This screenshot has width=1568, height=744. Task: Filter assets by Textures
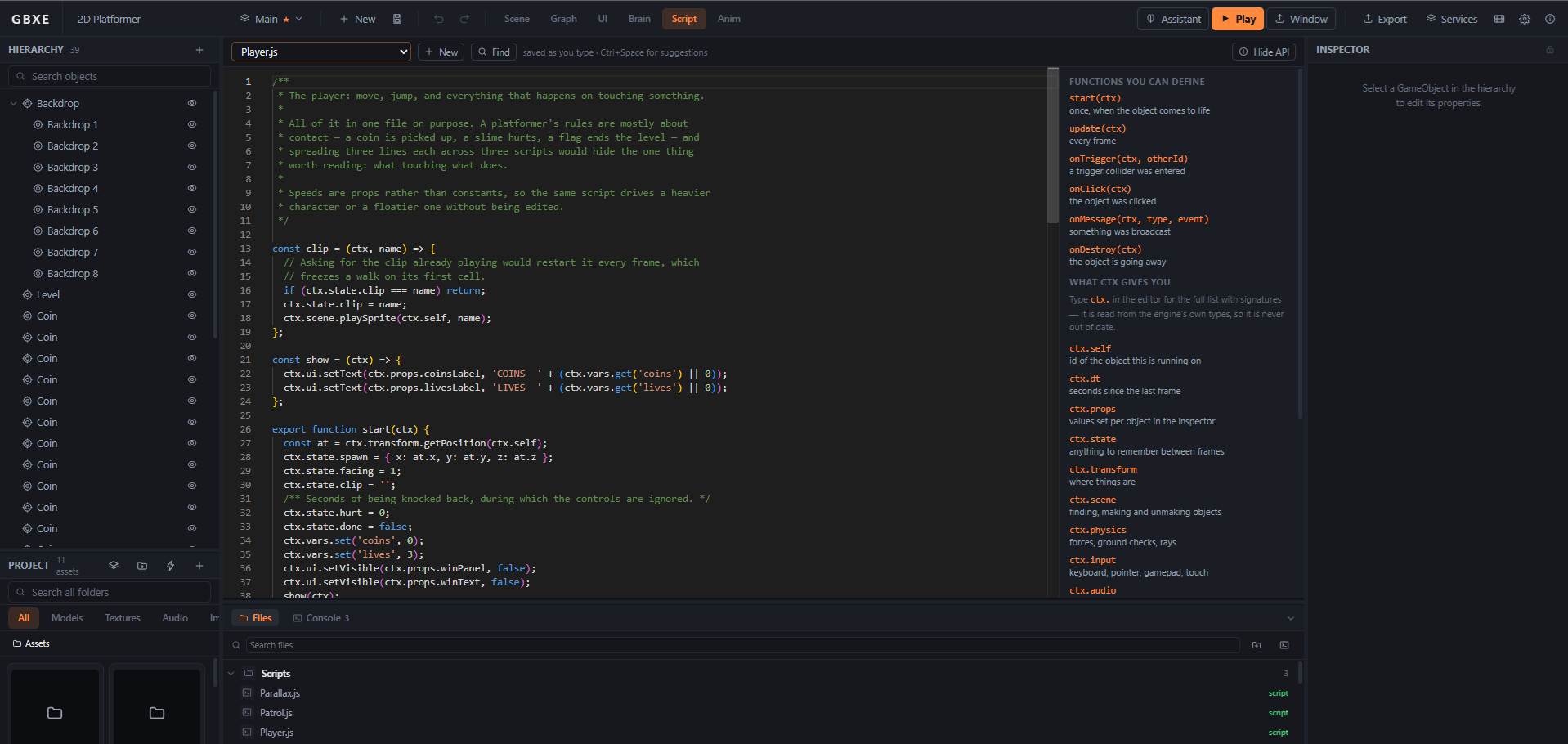[x=123, y=618]
